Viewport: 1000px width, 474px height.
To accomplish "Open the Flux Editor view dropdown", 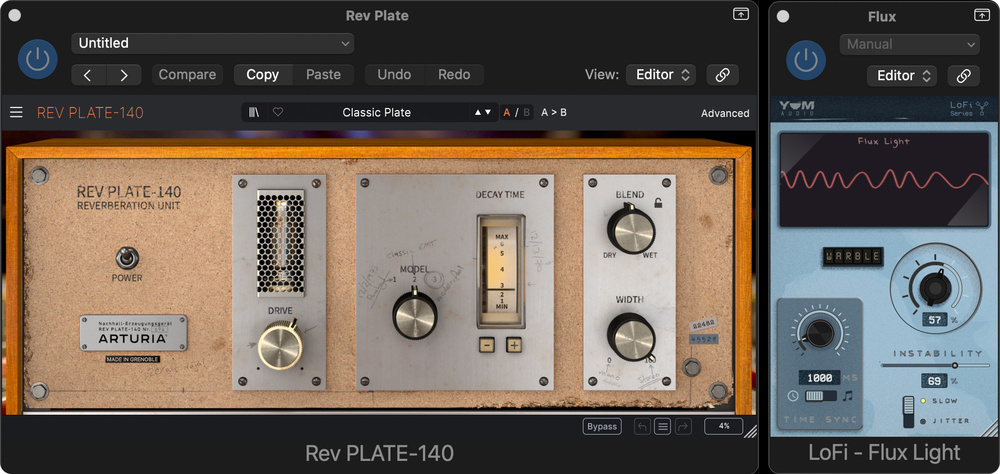I will click(x=902, y=76).
